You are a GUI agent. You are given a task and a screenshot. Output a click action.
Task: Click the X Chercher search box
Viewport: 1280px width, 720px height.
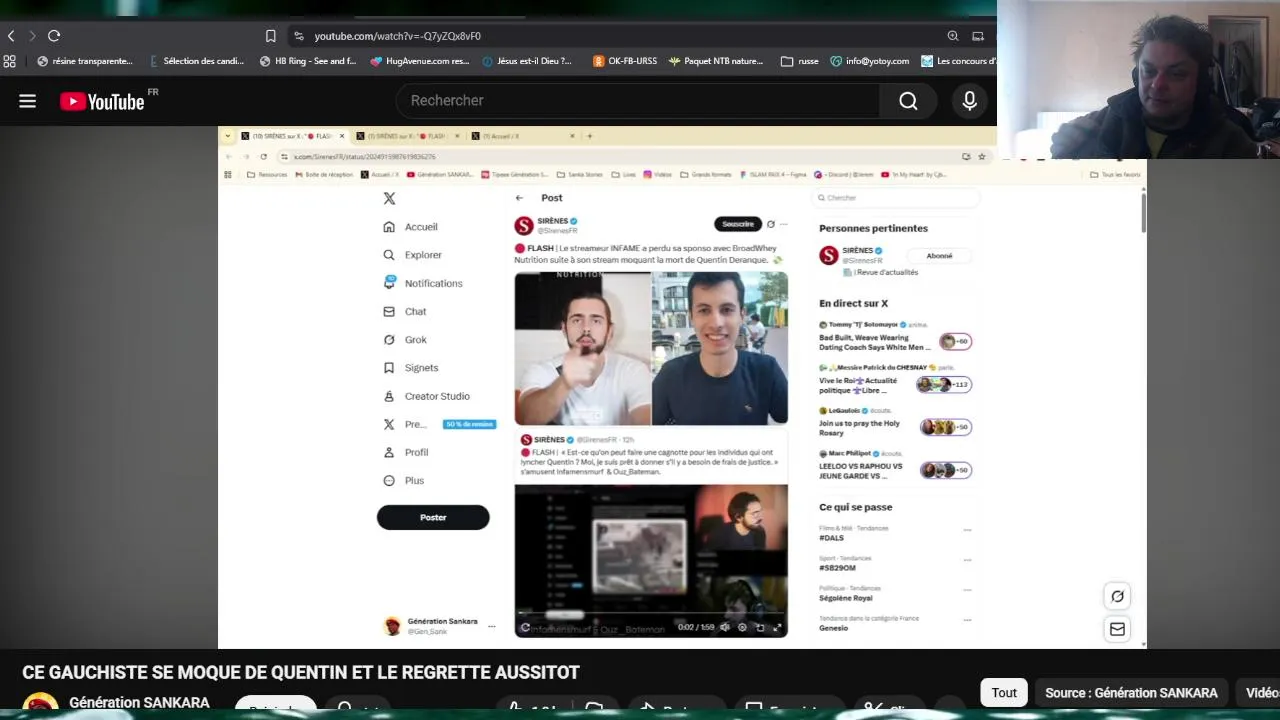pyautogui.click(x=896, y=198)
